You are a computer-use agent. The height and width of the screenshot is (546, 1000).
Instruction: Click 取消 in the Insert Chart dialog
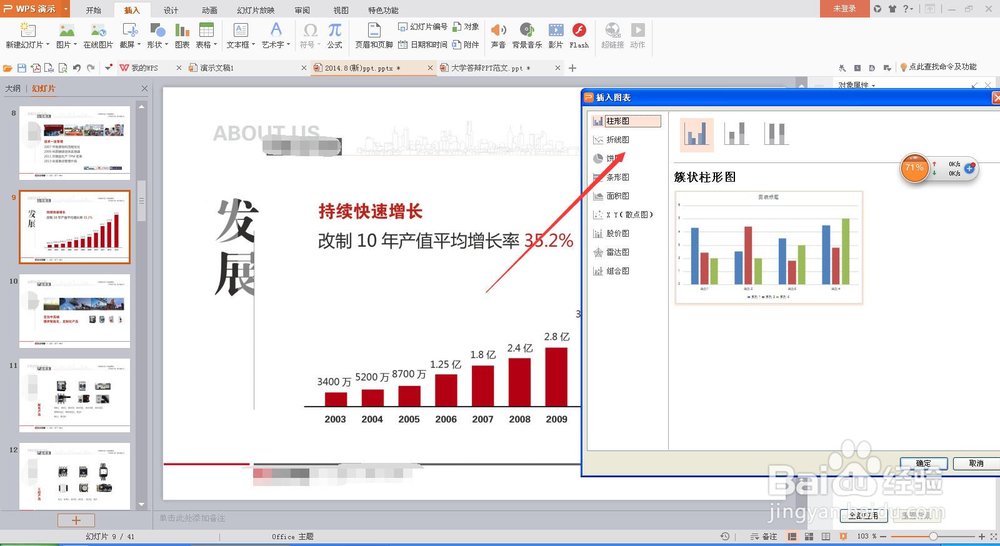coord(976,463)
